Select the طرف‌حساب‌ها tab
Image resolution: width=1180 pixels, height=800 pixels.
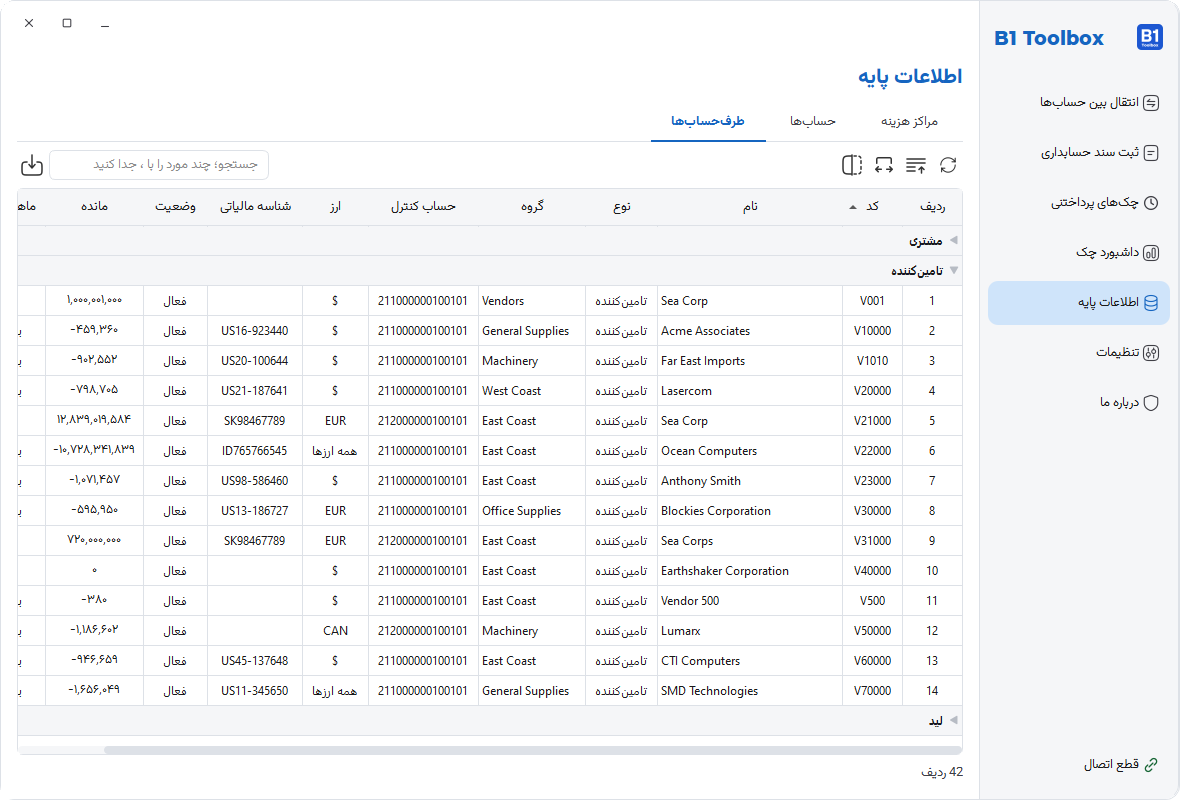pyautogui.click(x=707, y=121)
